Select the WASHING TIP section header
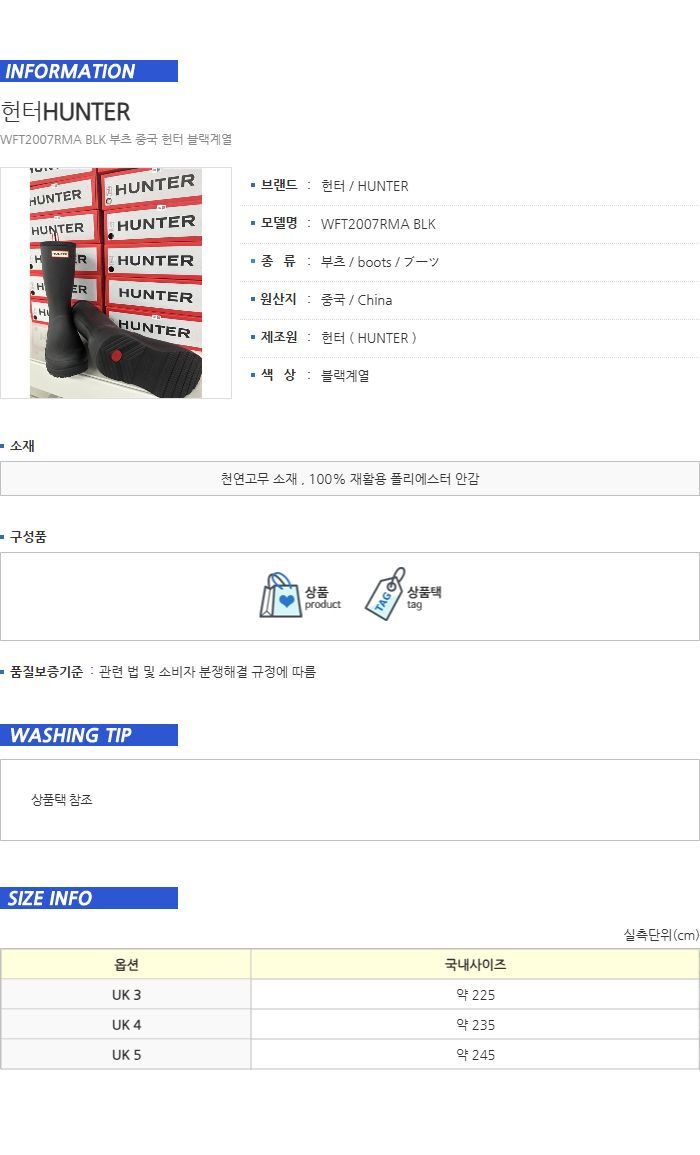 pos(88,735)
